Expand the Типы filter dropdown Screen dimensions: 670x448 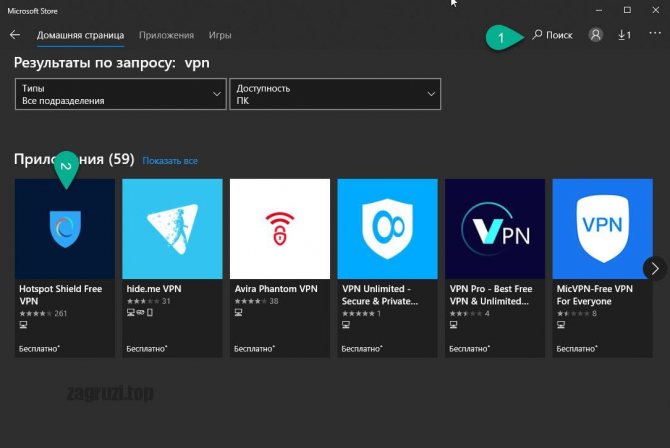(x=120, y=94)
